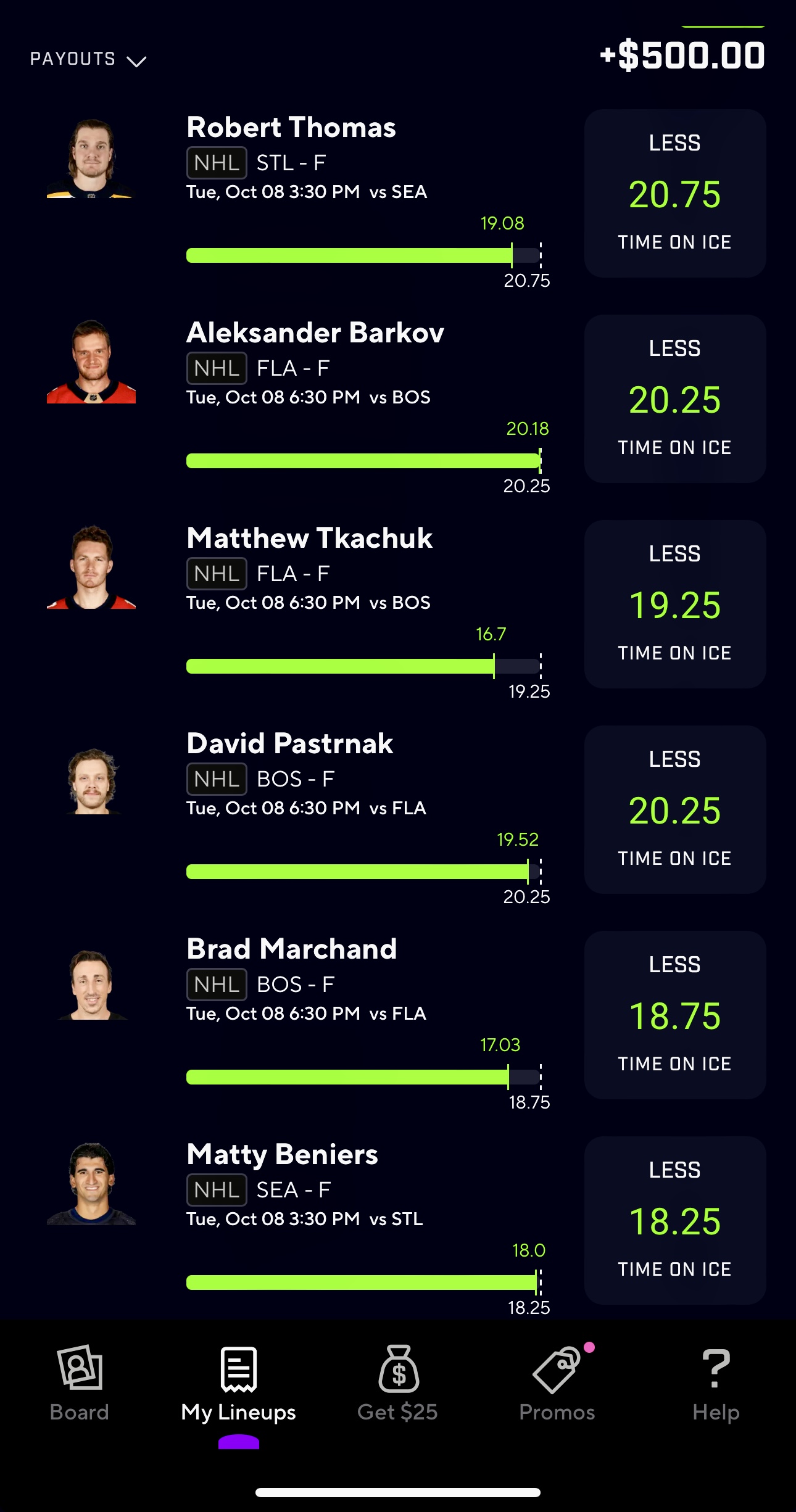Select the Help tab label
The image size is (796, 1512).
point(716,1412)
